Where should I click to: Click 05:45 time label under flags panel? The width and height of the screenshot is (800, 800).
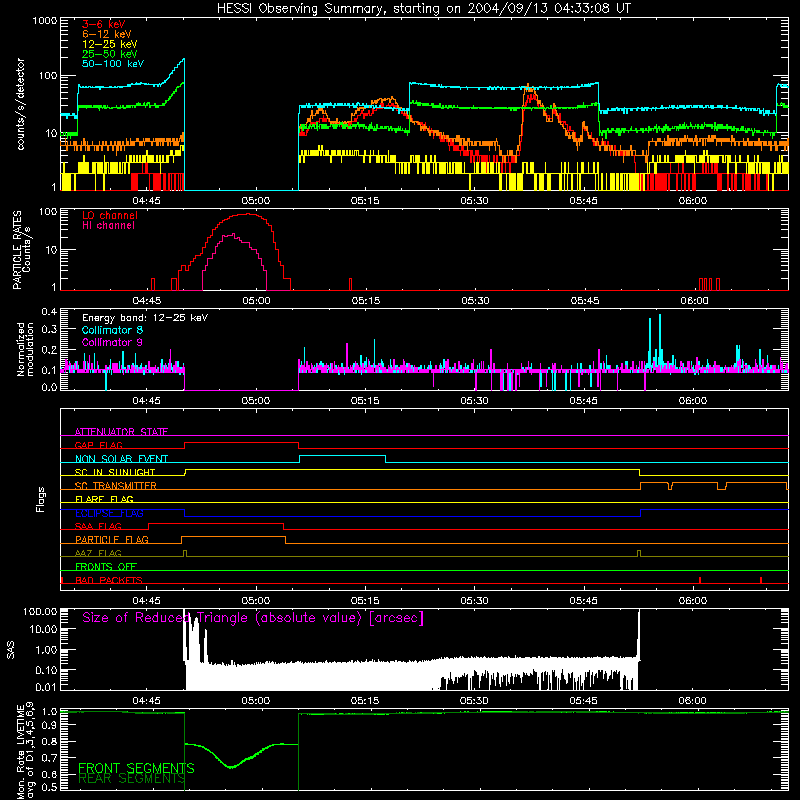click(583, 601)
